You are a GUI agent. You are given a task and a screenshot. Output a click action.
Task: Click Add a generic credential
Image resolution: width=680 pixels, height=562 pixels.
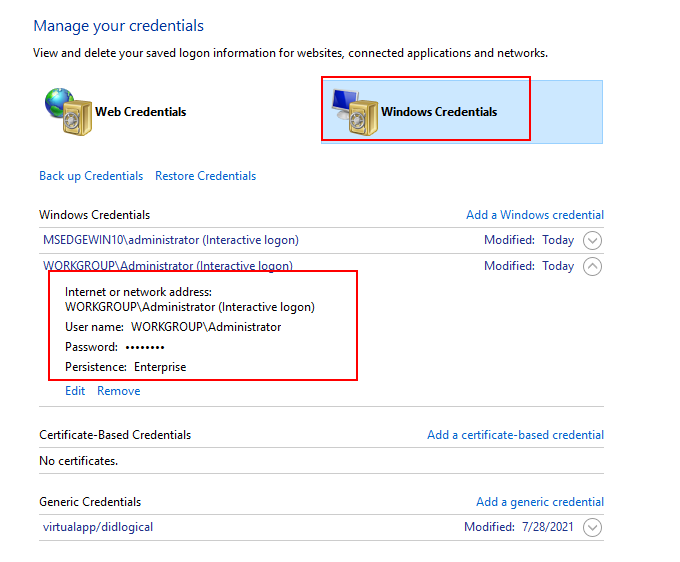point(540,502)
